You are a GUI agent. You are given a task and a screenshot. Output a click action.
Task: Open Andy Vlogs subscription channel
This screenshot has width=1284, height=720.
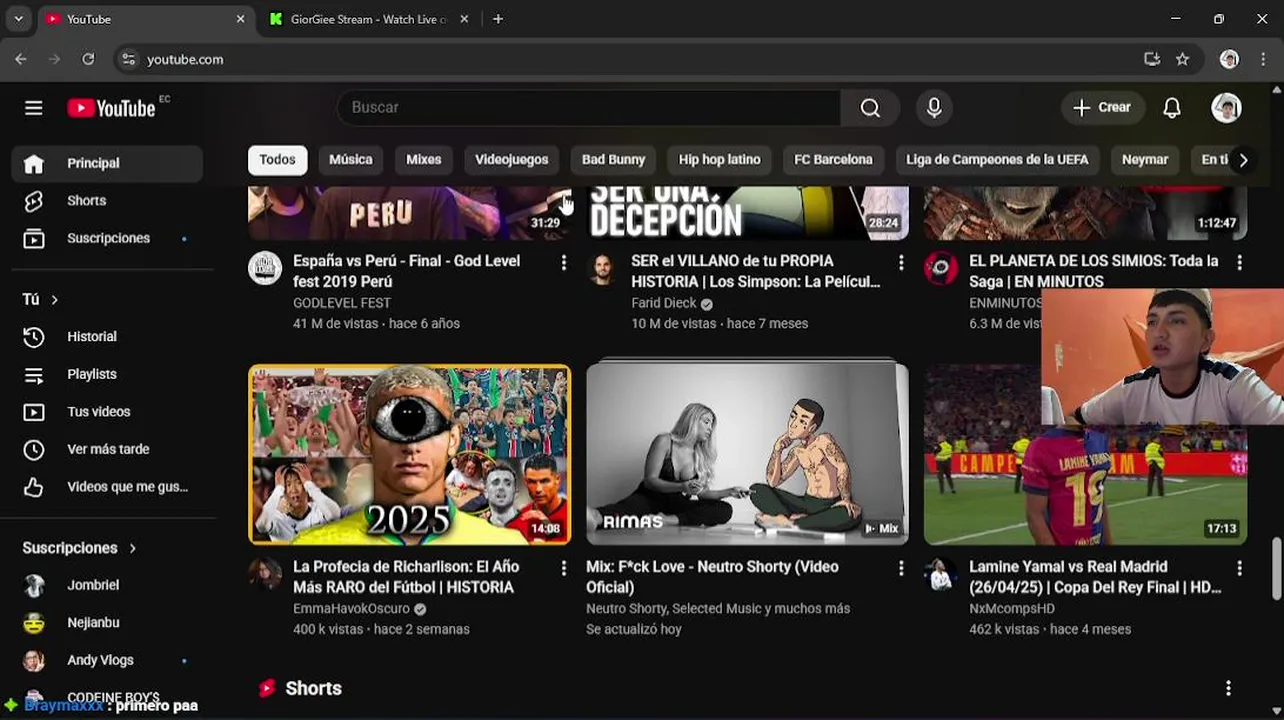pyautogui.click(x=107, y=660)
